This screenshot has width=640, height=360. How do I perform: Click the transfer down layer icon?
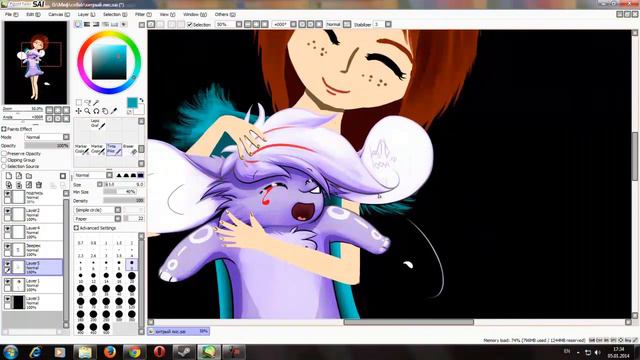point(9,185)
